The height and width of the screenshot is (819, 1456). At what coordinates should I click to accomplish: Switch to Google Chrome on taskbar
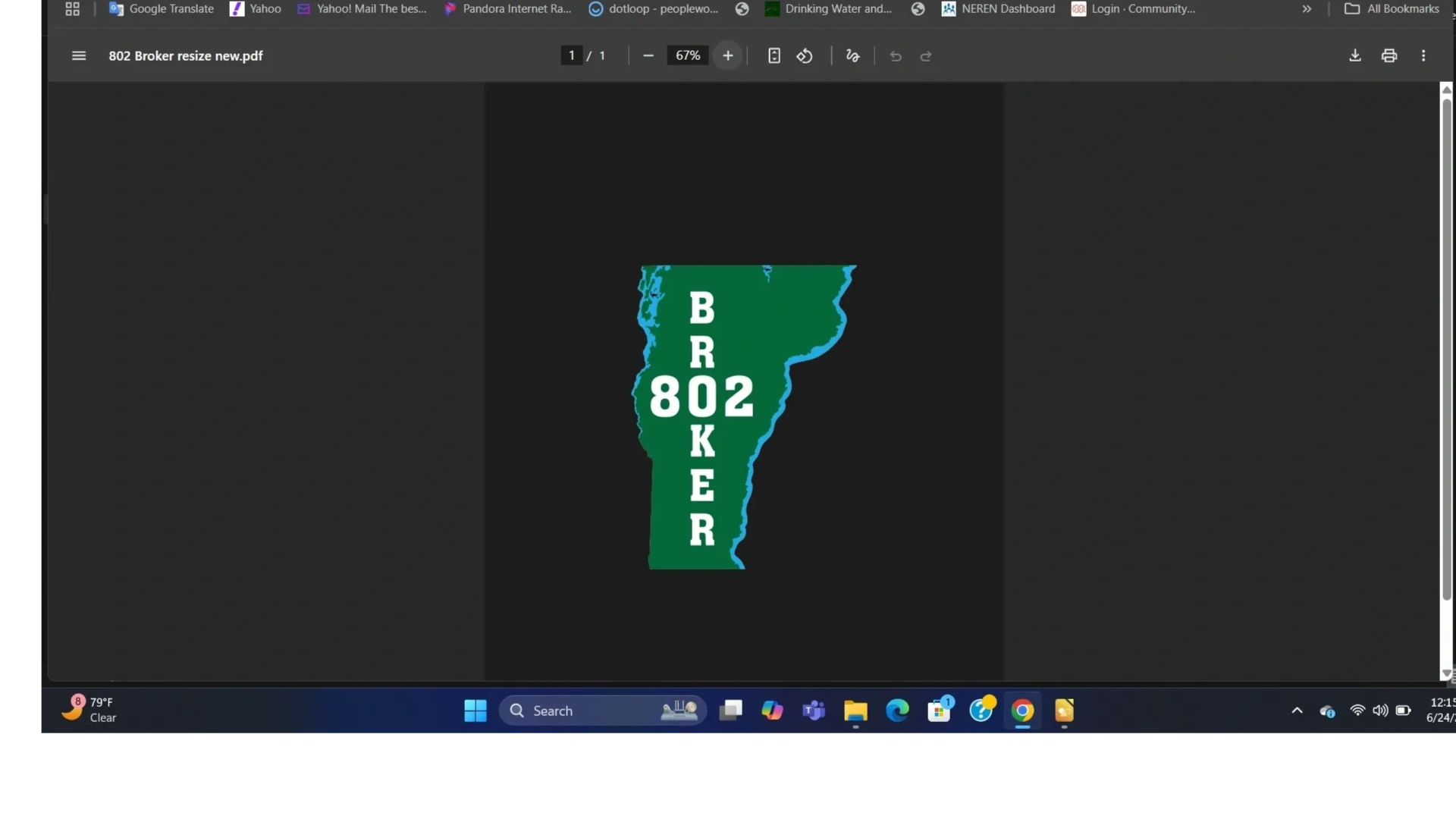[x=1022, y=711]
